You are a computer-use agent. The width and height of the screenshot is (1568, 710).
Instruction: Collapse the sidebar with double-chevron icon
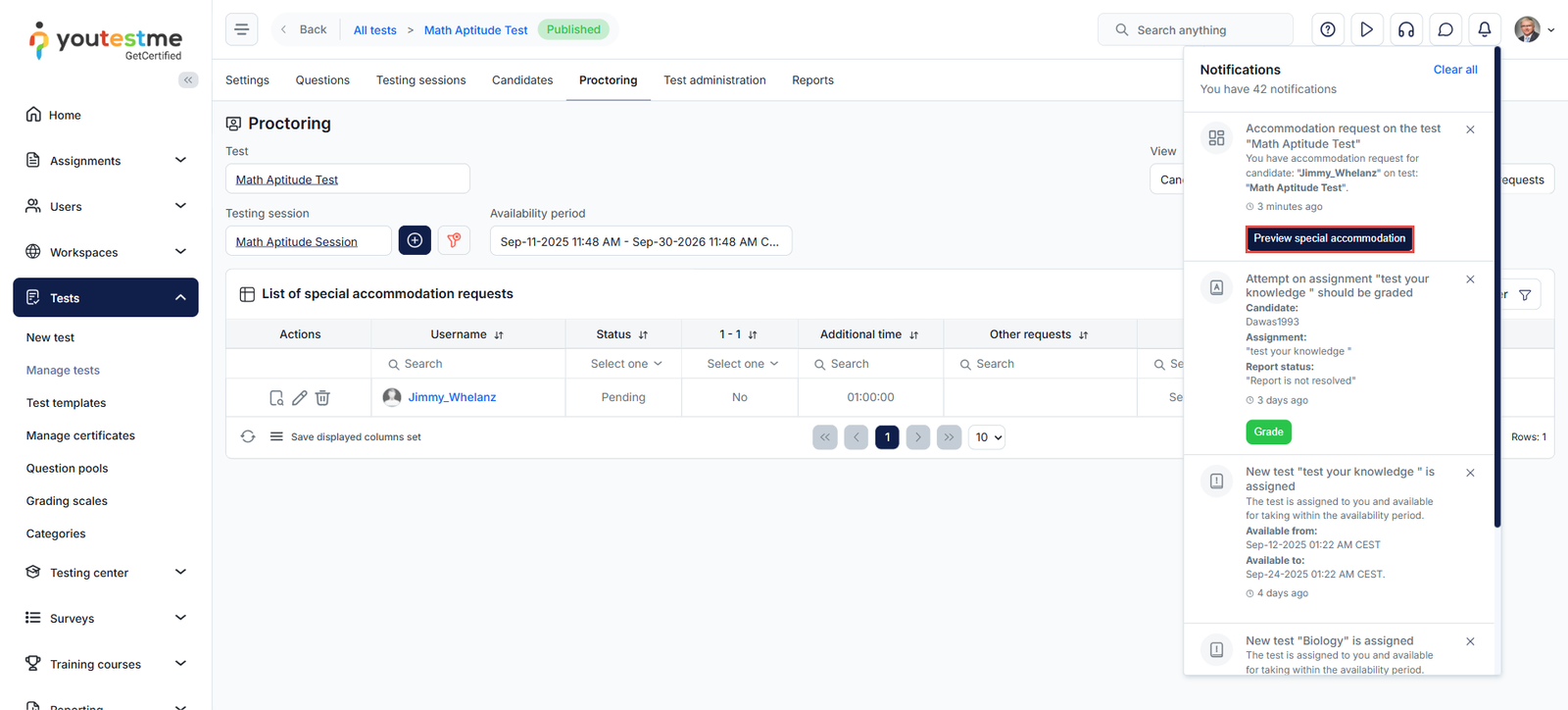(188, 80)
